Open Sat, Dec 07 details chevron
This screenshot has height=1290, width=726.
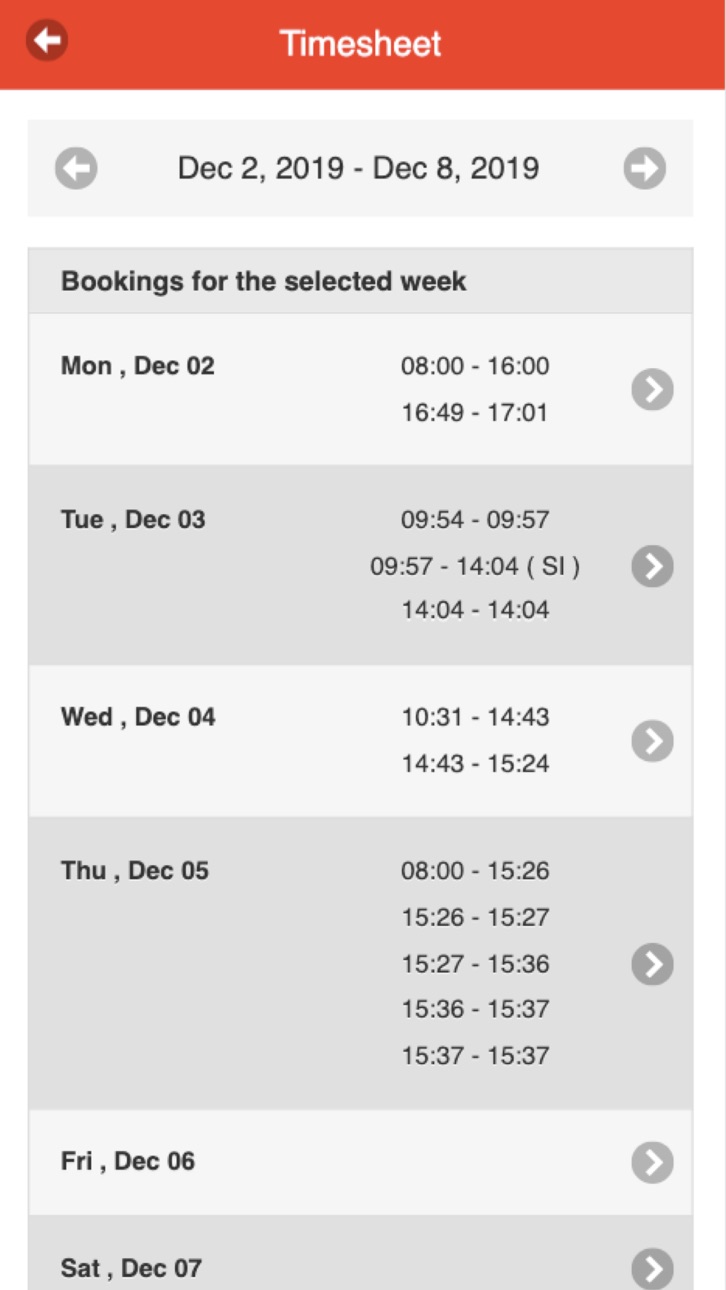[x=652, y=1269]
